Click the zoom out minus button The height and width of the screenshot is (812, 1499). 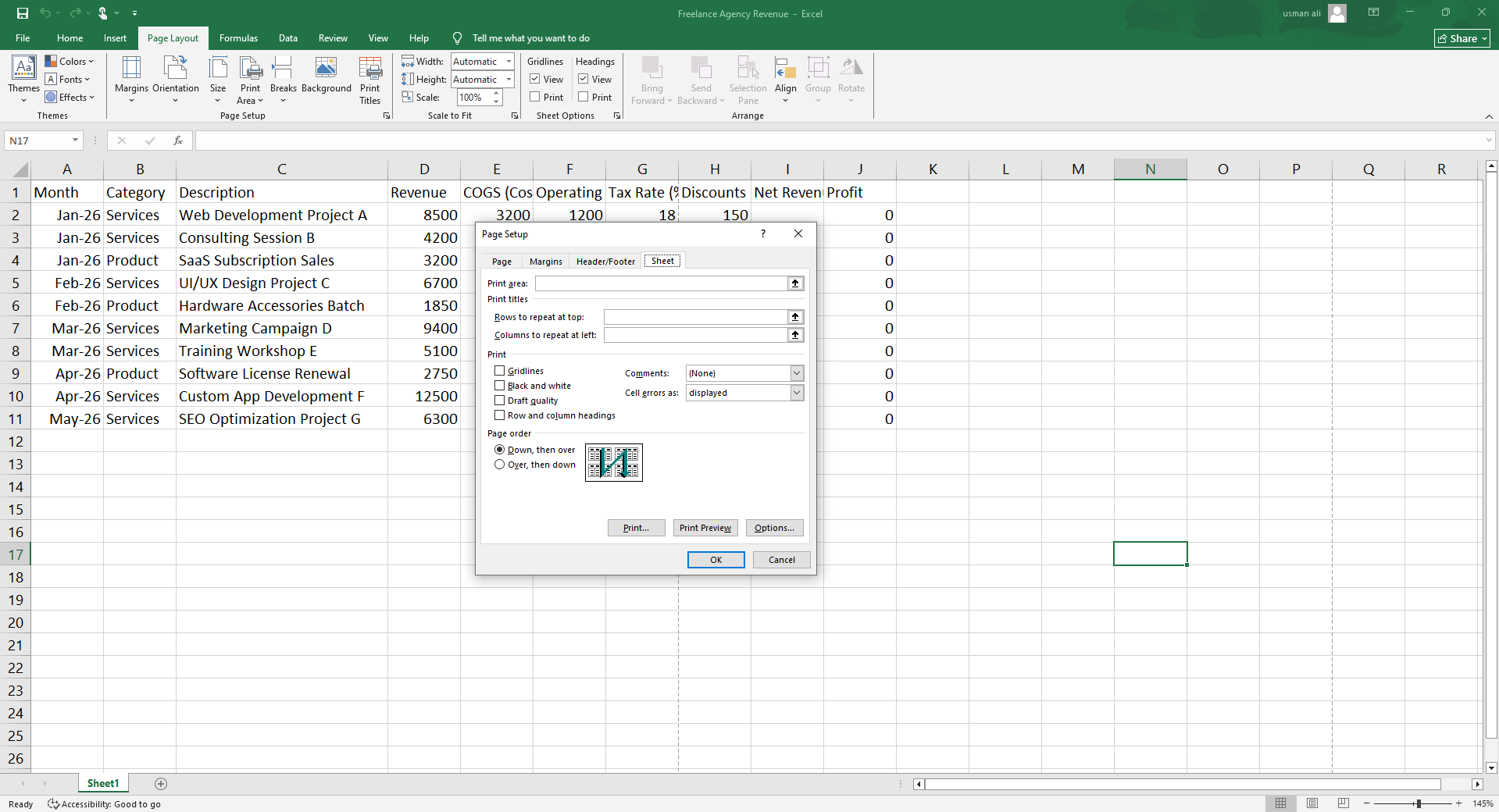(1367, 803)
